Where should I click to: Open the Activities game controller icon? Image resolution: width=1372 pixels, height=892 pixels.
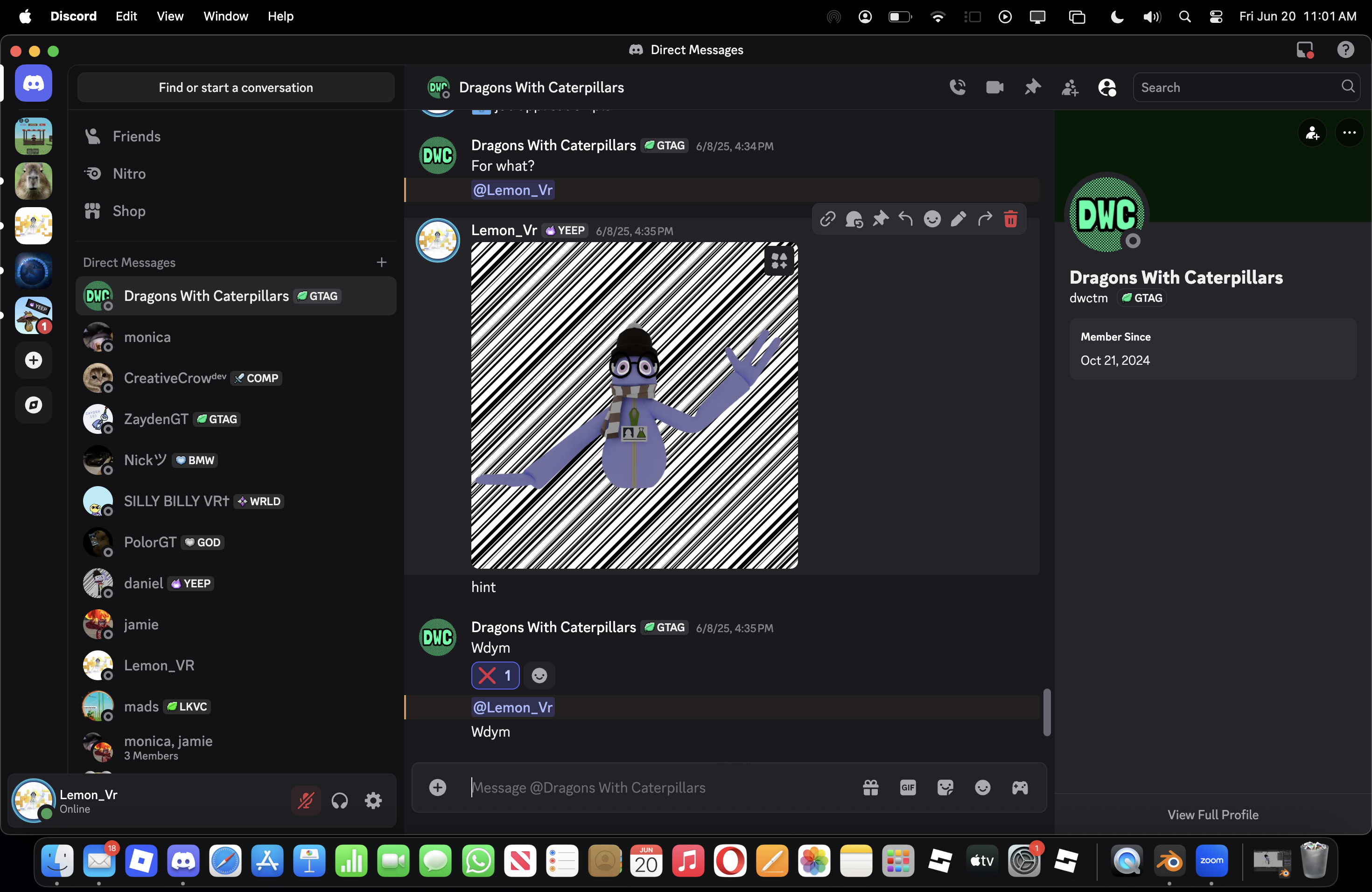[1020, 787]
